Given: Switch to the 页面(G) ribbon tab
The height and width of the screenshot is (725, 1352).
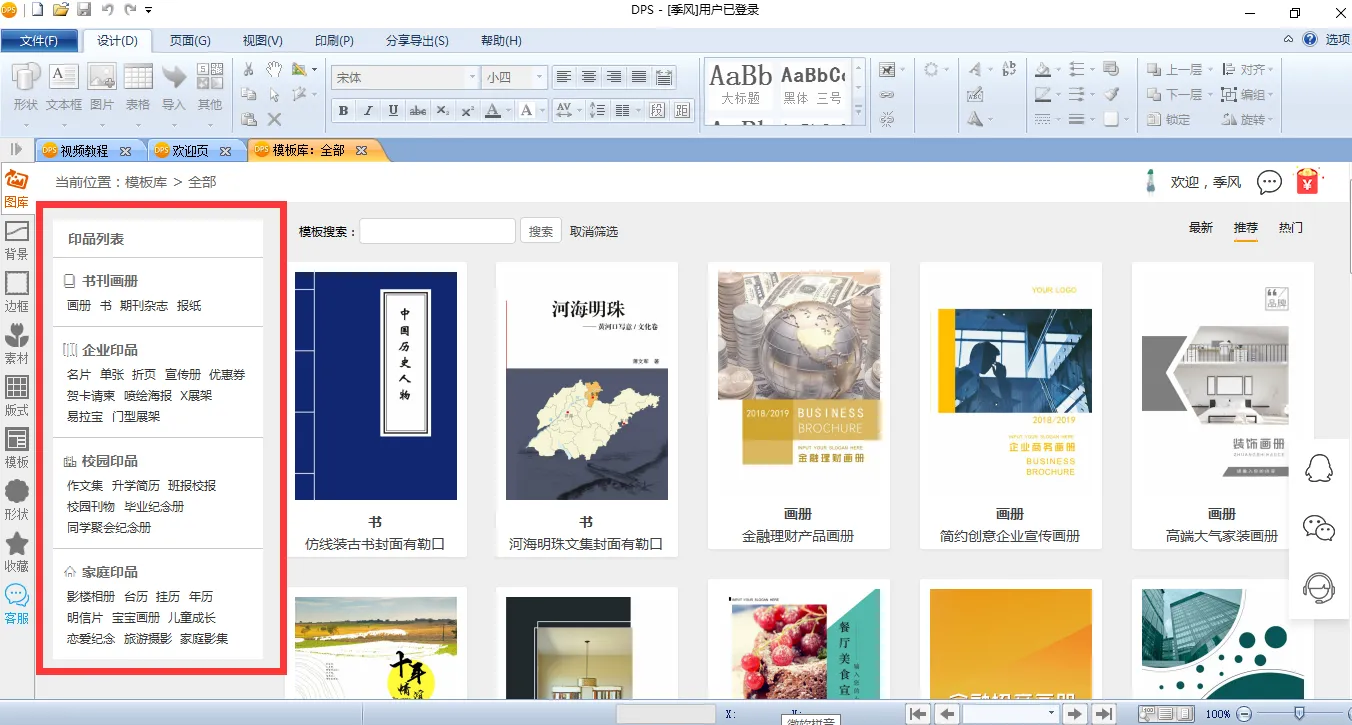Looking at the screenshot, I should coord(189,40).
